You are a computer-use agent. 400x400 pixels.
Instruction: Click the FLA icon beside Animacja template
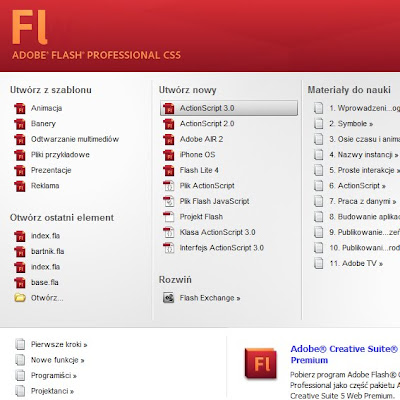pos(20,108)
